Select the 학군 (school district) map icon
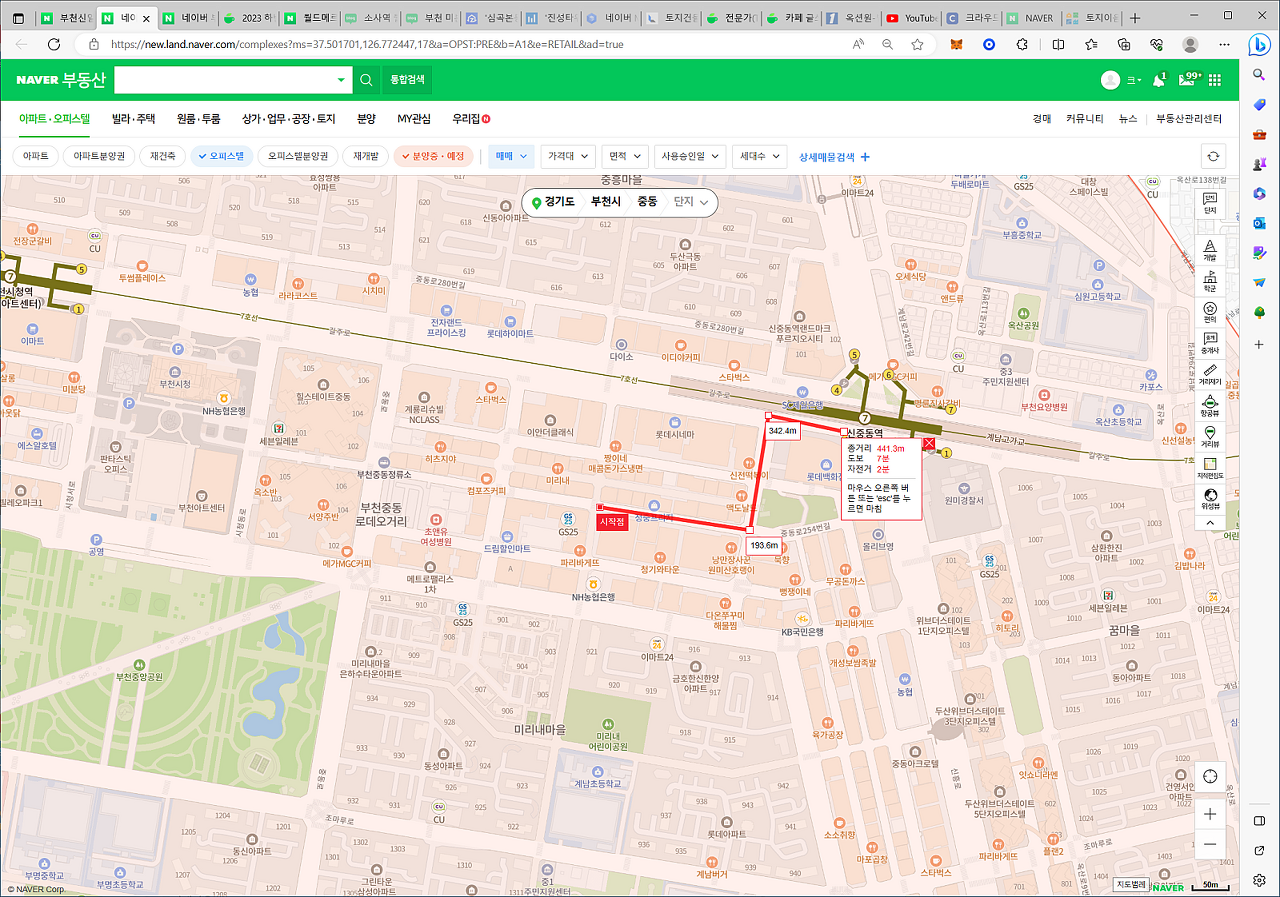Image resolution: width=1280 pixels, height=897 pixels. pos(1210,281)
